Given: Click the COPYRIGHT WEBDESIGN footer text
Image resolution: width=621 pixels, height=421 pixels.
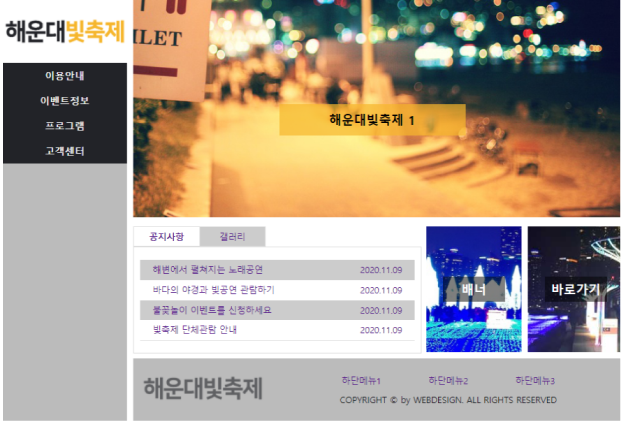Looking at the screenshot, I should click(447, 400).
